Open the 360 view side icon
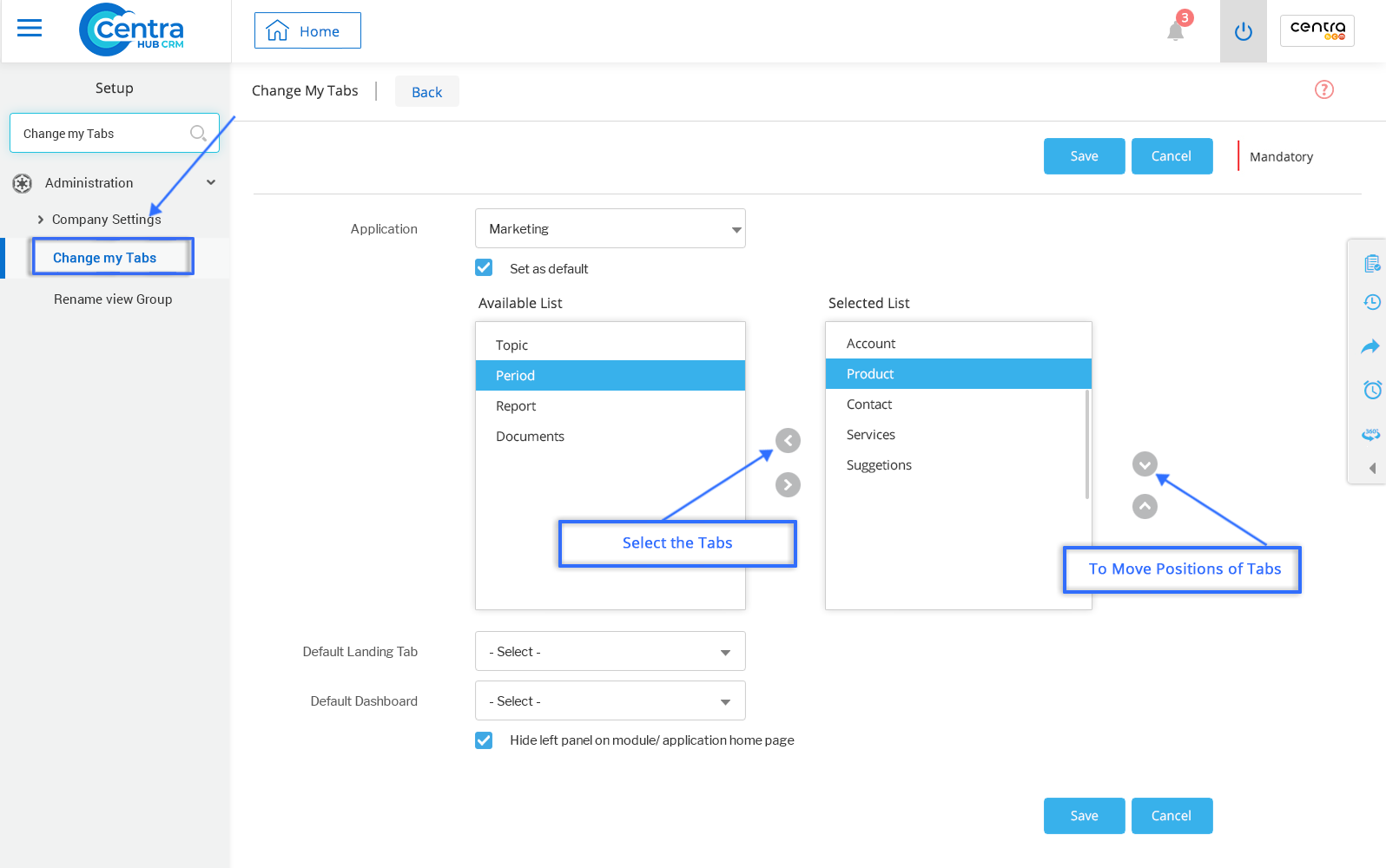Image resolution: width=1386 pixels, height=868 pixels. pyautogui.click(x=1371, y=434)
